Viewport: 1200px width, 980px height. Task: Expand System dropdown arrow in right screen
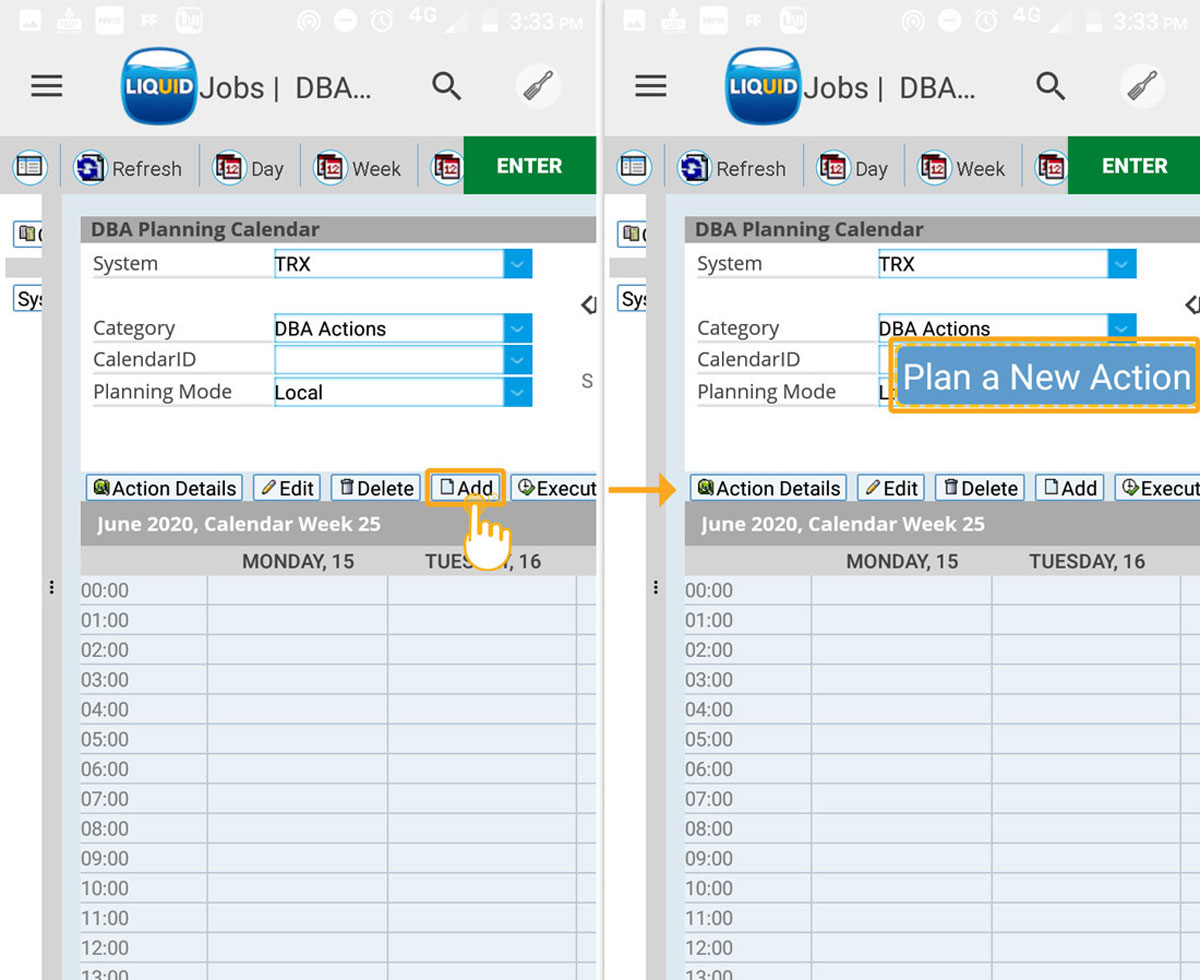tap(1121, 264)
